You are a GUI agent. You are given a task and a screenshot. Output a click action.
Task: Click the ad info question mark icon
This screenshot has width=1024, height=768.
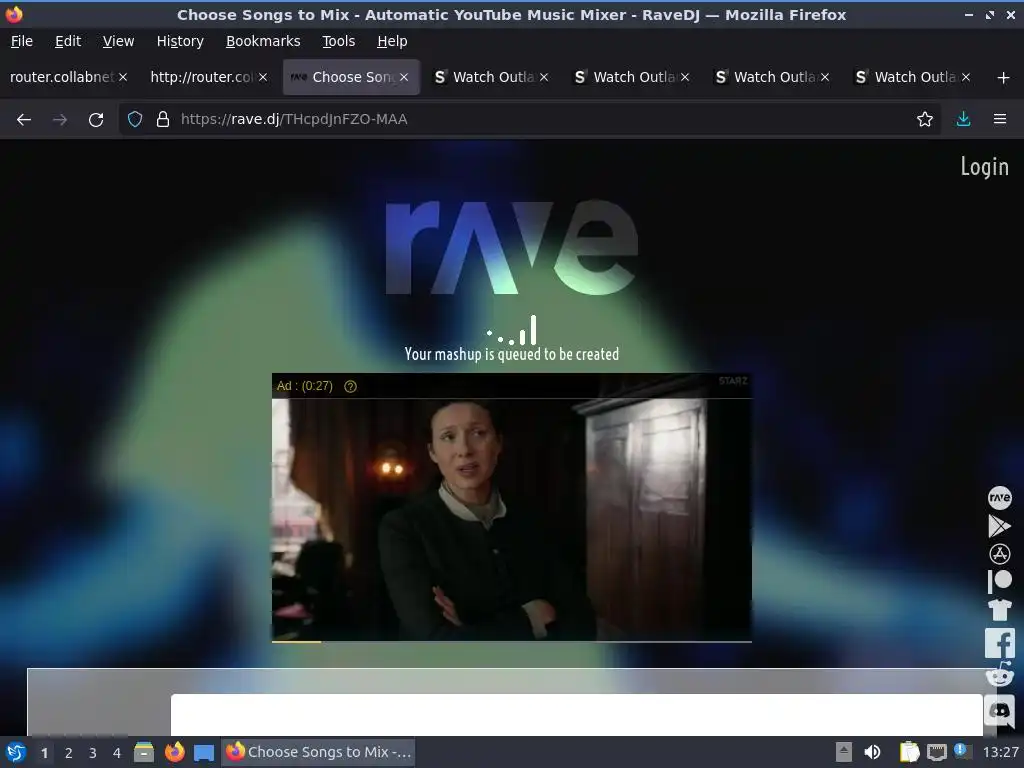pos(351,387)
